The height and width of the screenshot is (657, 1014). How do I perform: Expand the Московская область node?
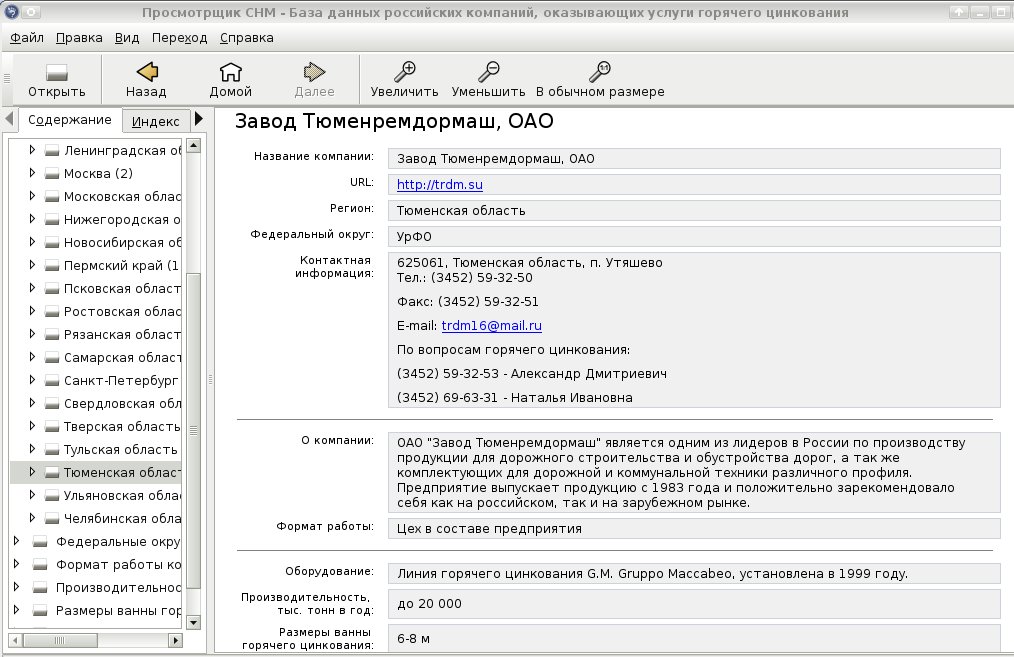point(32,195)
